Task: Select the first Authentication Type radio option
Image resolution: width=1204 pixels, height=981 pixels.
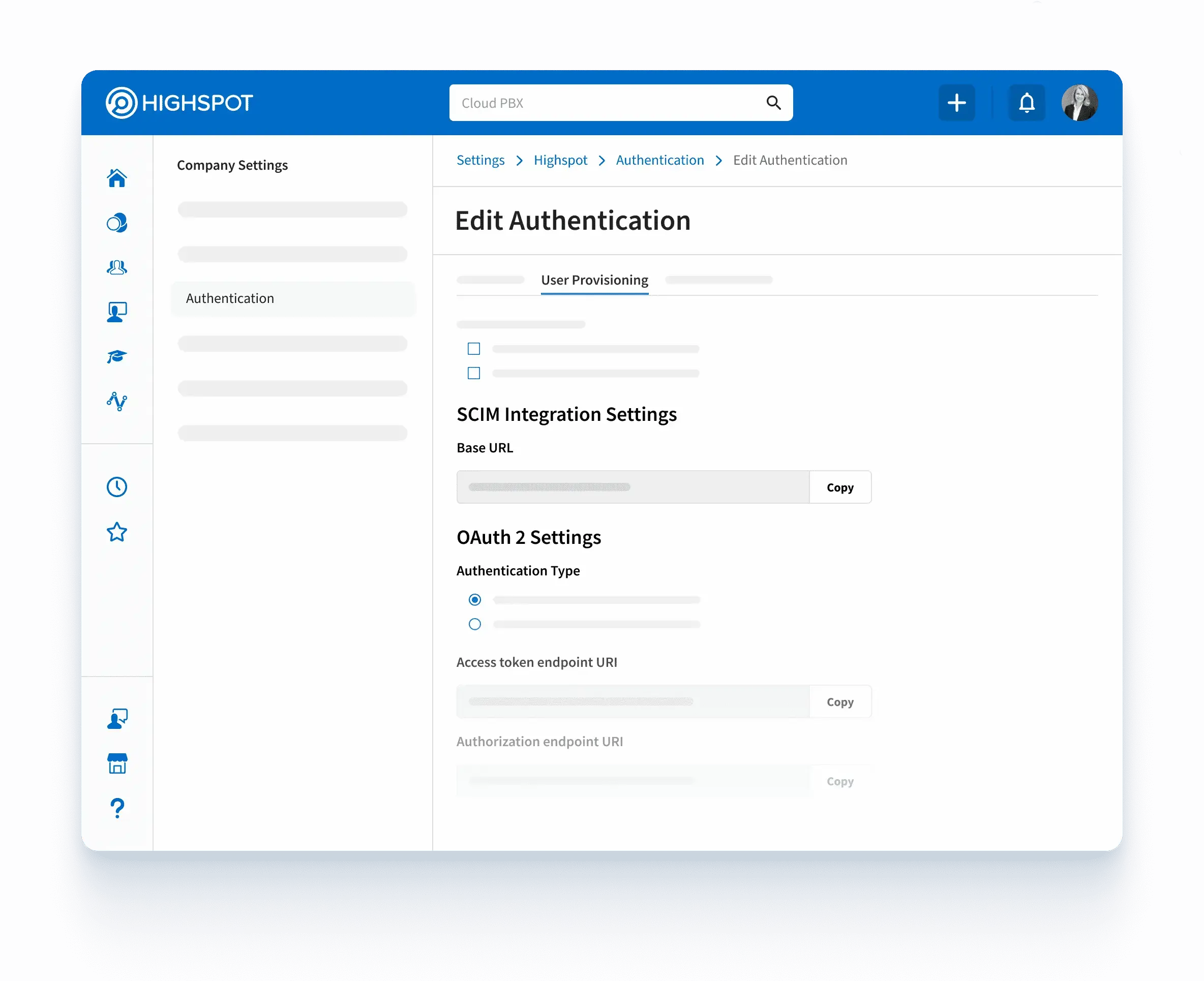Action: 475,600
